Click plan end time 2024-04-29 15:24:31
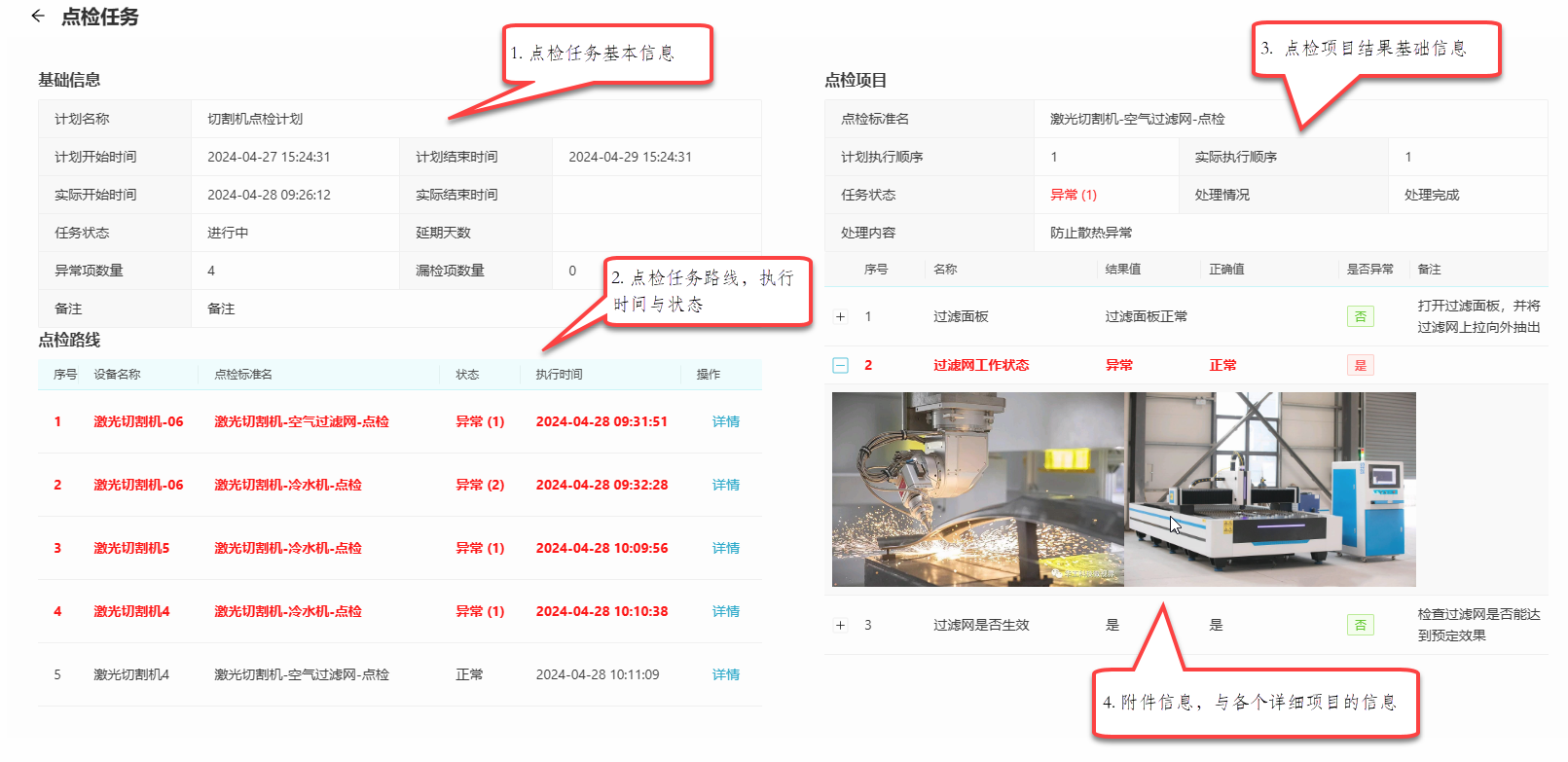1568x762 pixels. [x=630, y=157]
